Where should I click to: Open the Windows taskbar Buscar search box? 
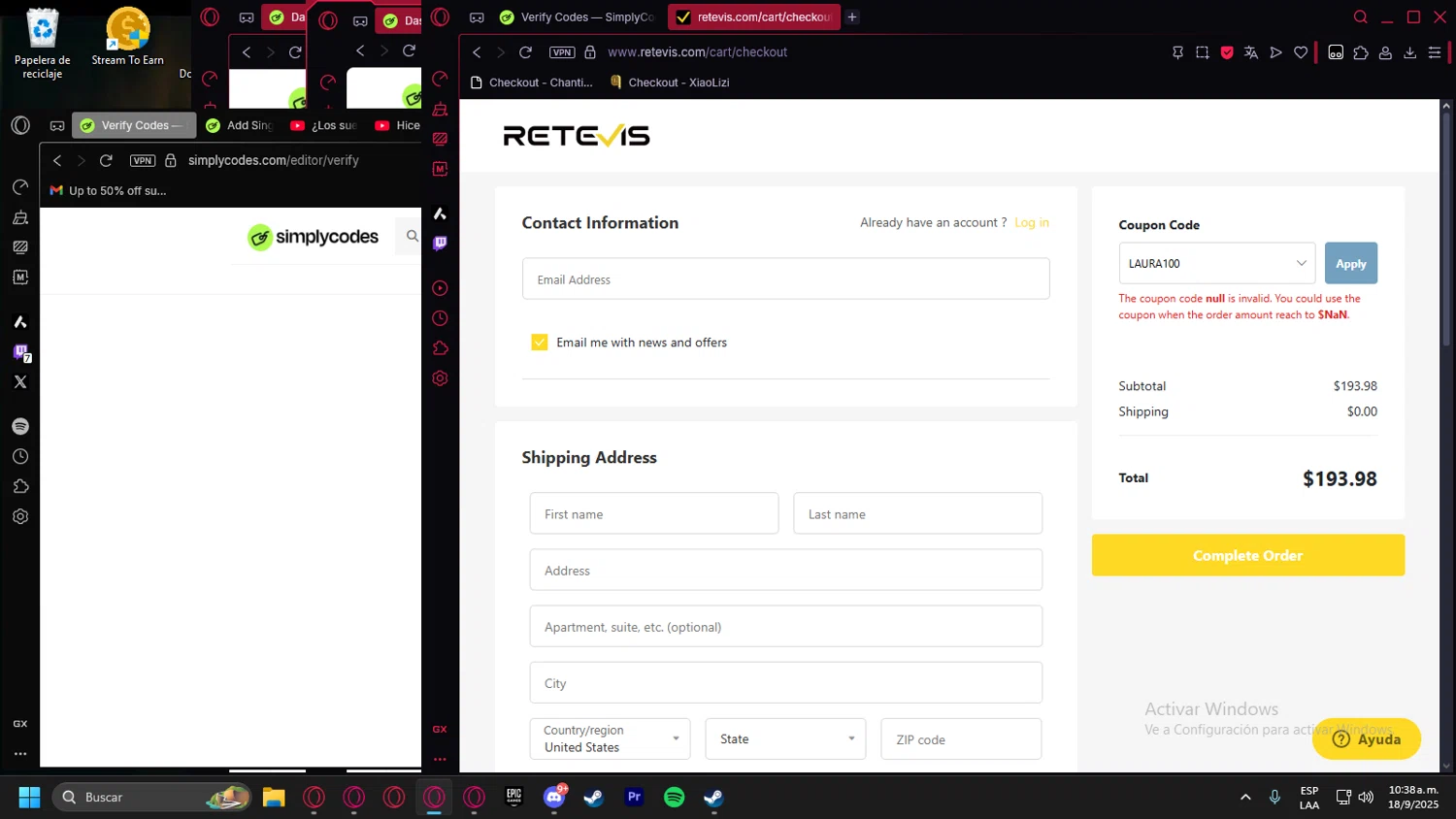click(x=151, y=797)
